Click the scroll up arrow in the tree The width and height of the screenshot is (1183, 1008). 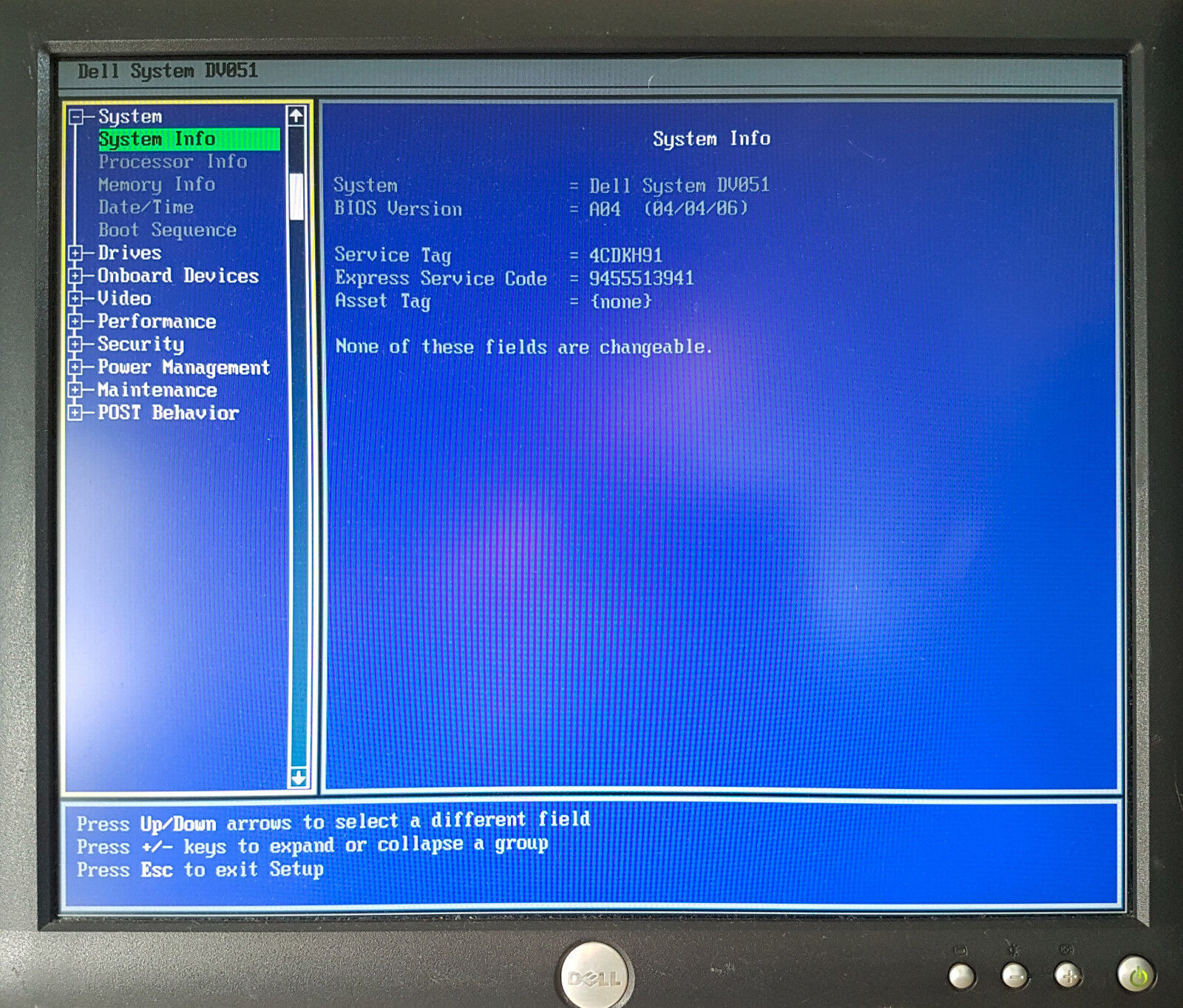(x=296, y=115)
